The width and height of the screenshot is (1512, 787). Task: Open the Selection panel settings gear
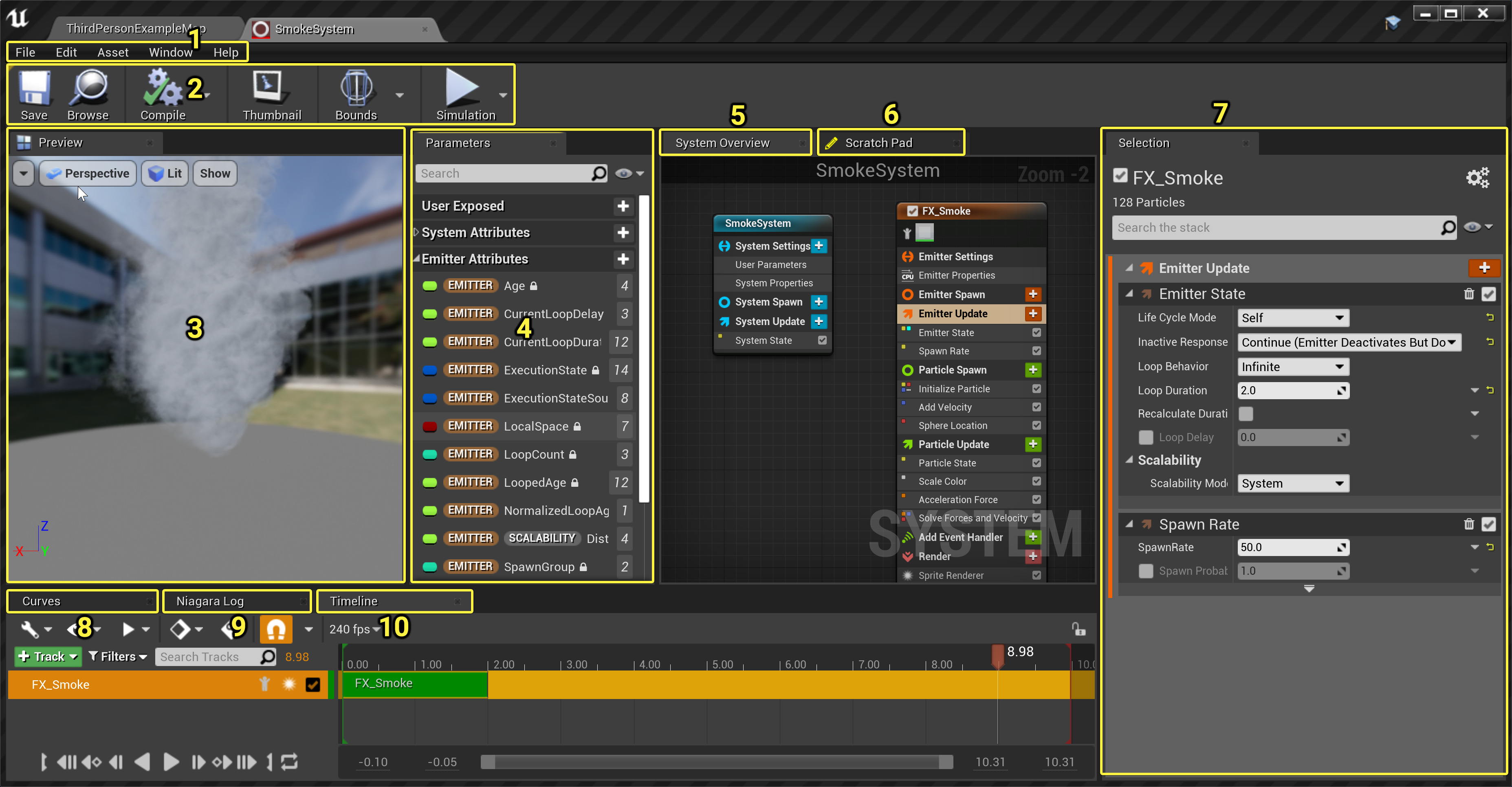coord(1477,177)
